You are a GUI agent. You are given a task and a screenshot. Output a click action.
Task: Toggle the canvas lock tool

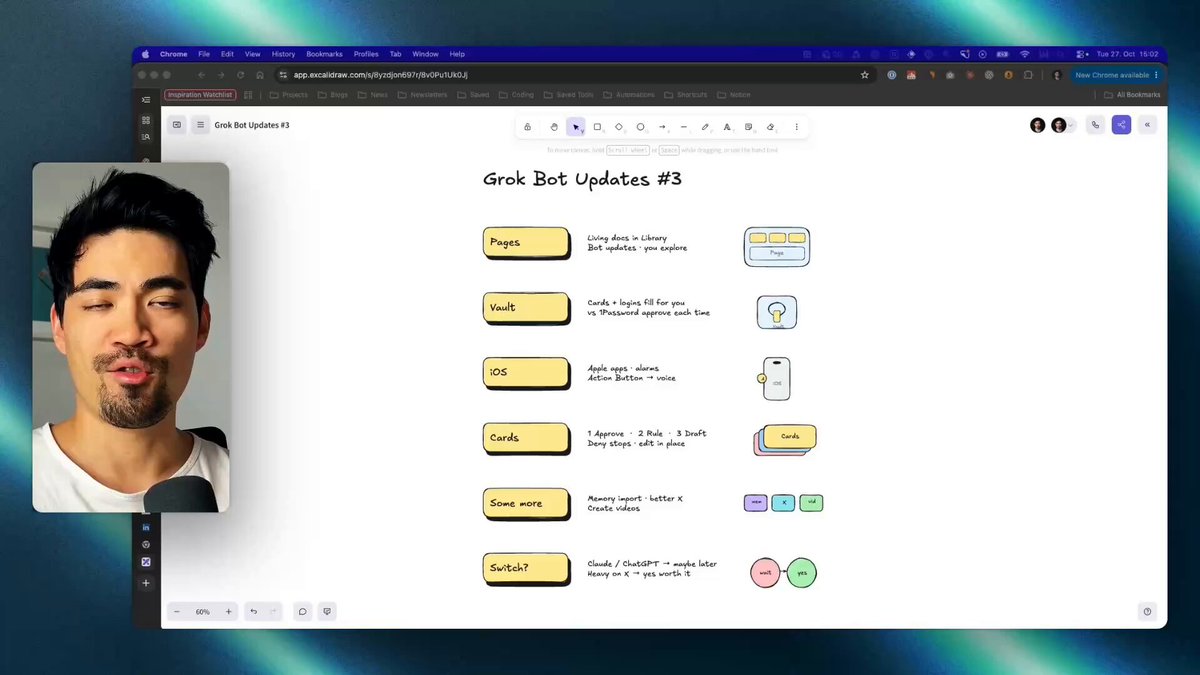point(527,127)
